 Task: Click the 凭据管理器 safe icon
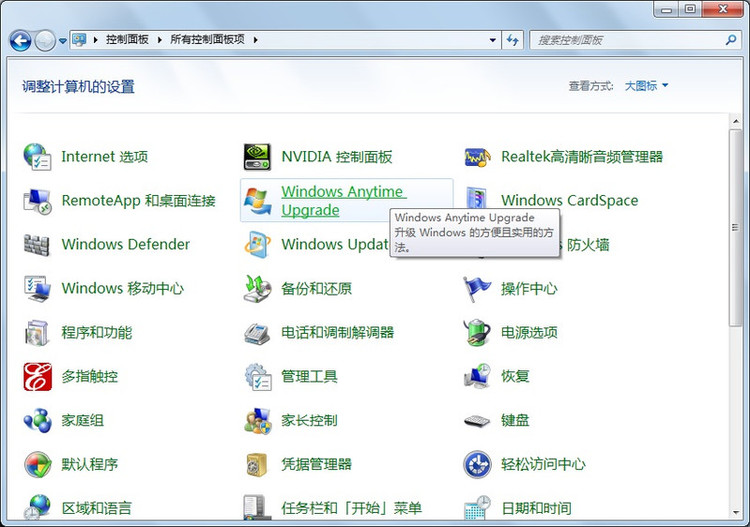(257, 464)
